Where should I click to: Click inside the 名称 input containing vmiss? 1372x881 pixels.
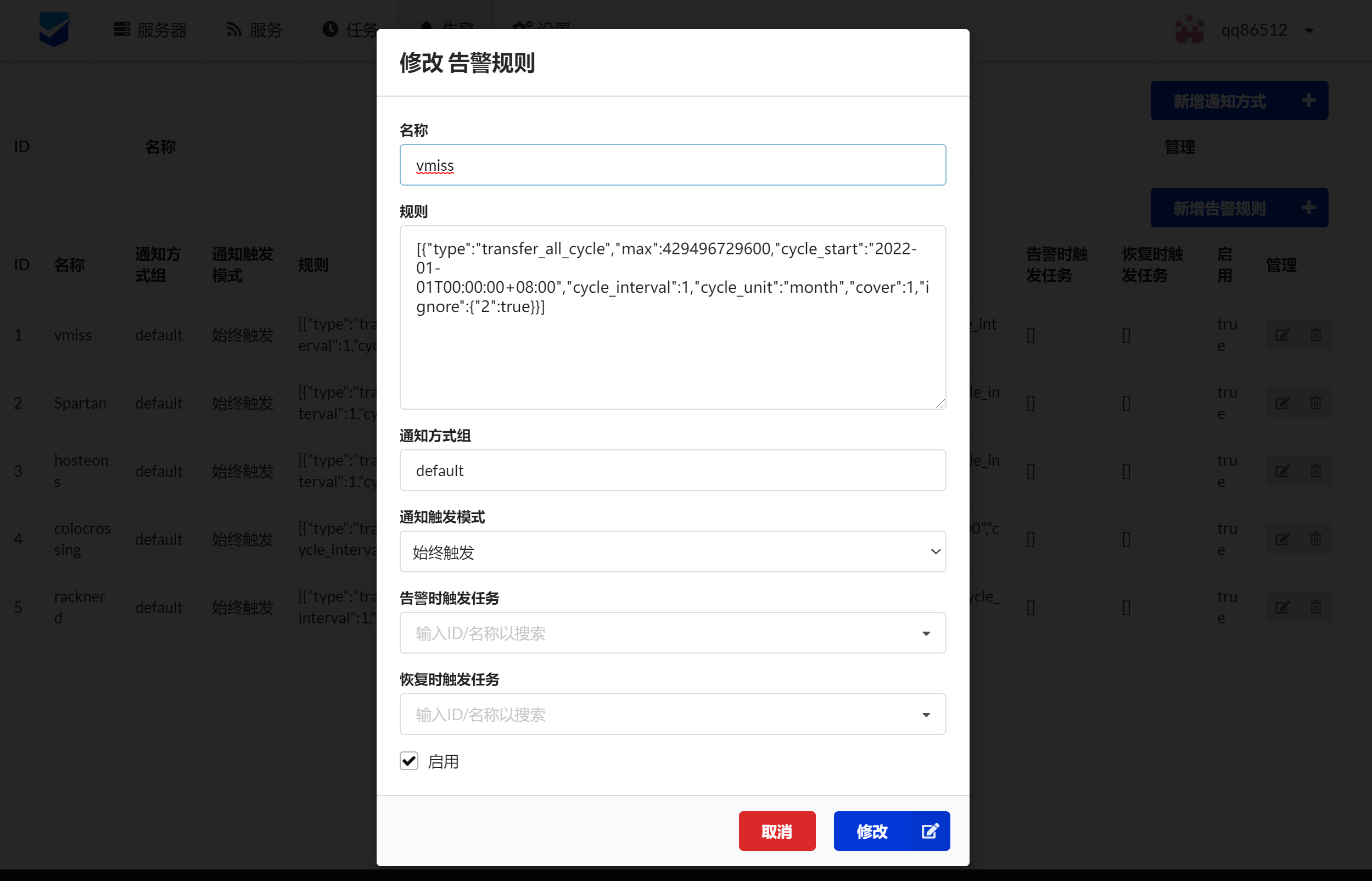673,165
